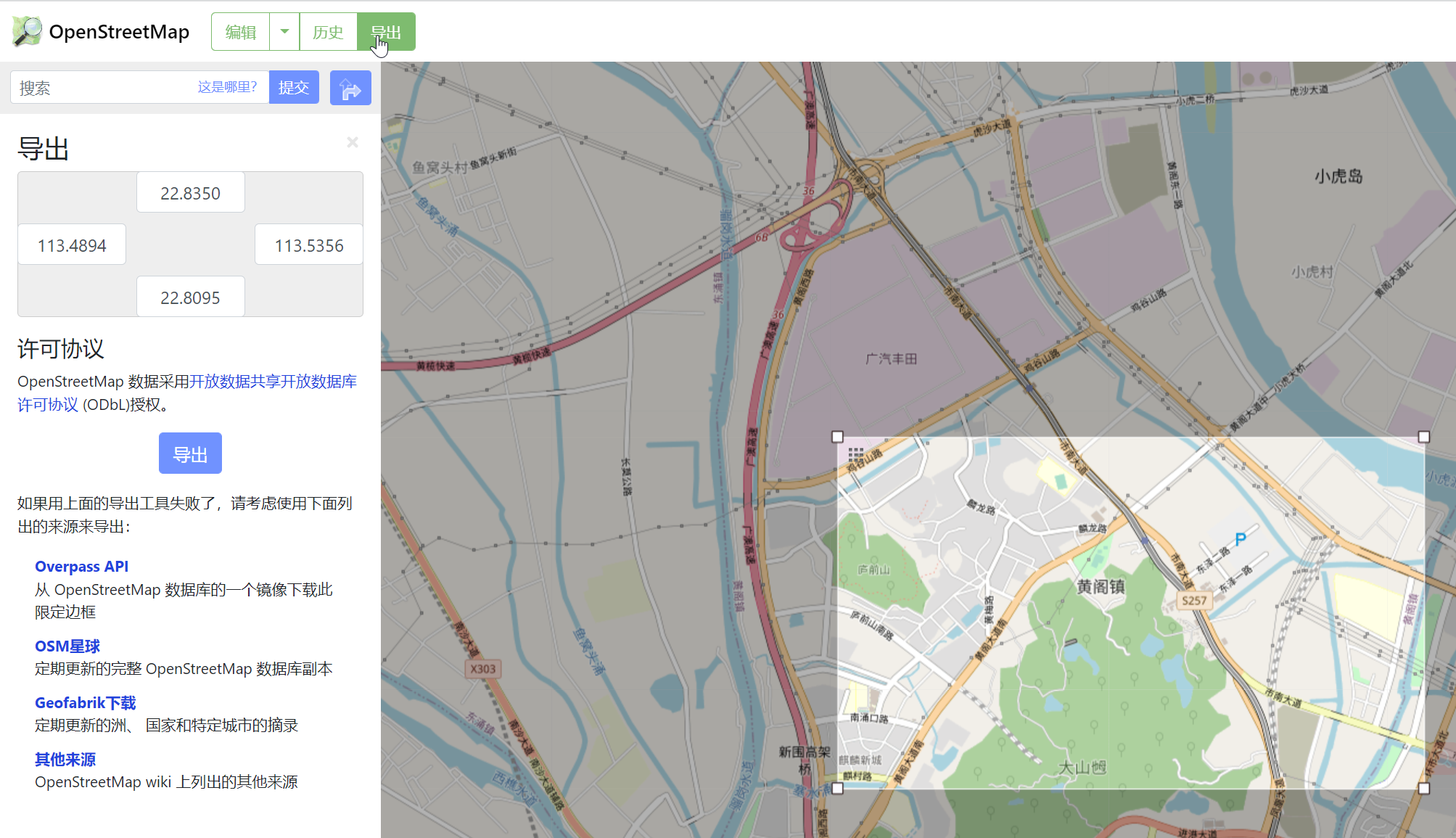Image resolution: width=1456 pixels, height=838 pixels.
Task: Click the 小虎岛 label on map
Action: pos(1338,176)
